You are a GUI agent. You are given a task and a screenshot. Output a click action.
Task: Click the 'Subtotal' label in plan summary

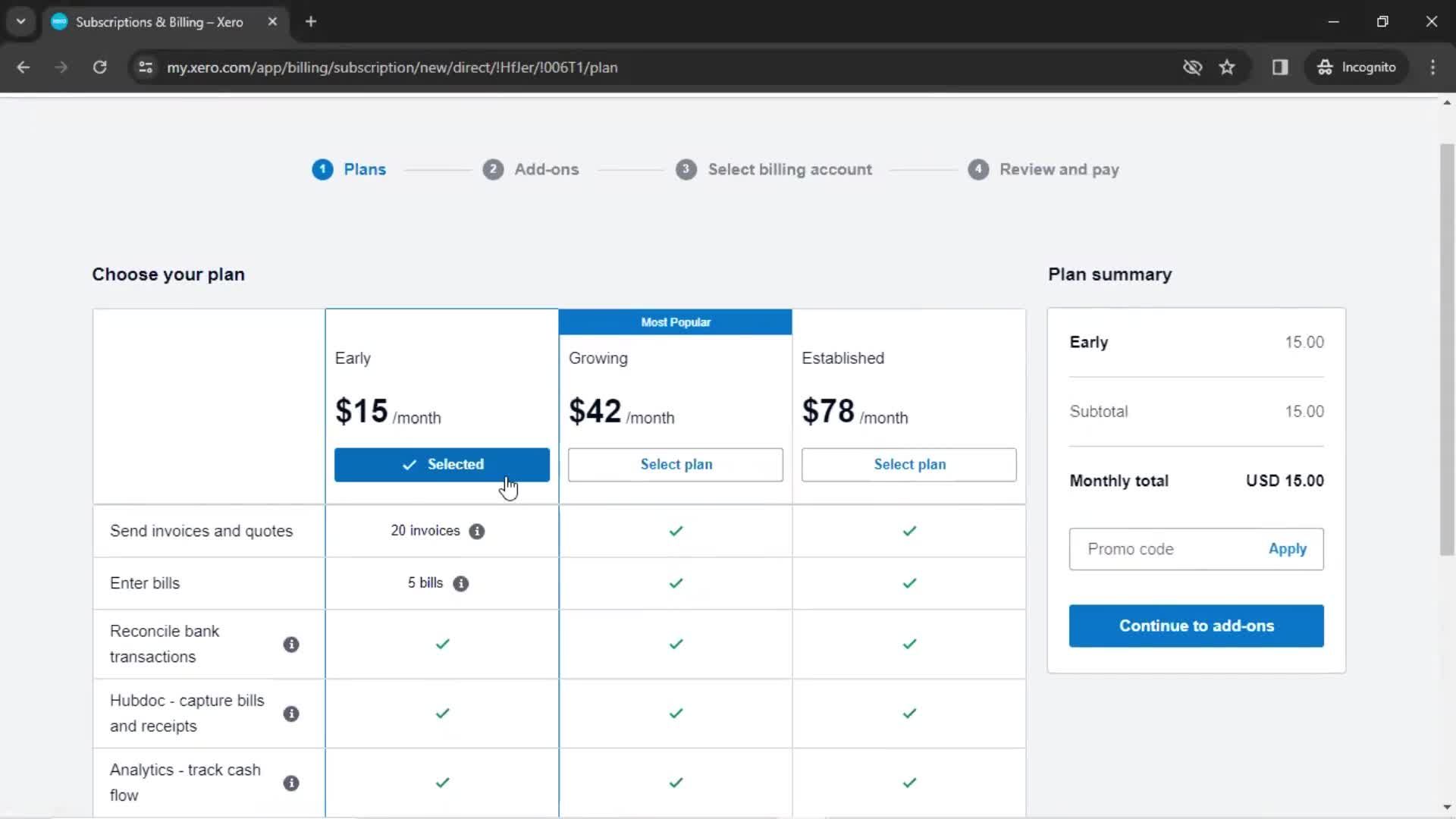tap(1098, 411)
